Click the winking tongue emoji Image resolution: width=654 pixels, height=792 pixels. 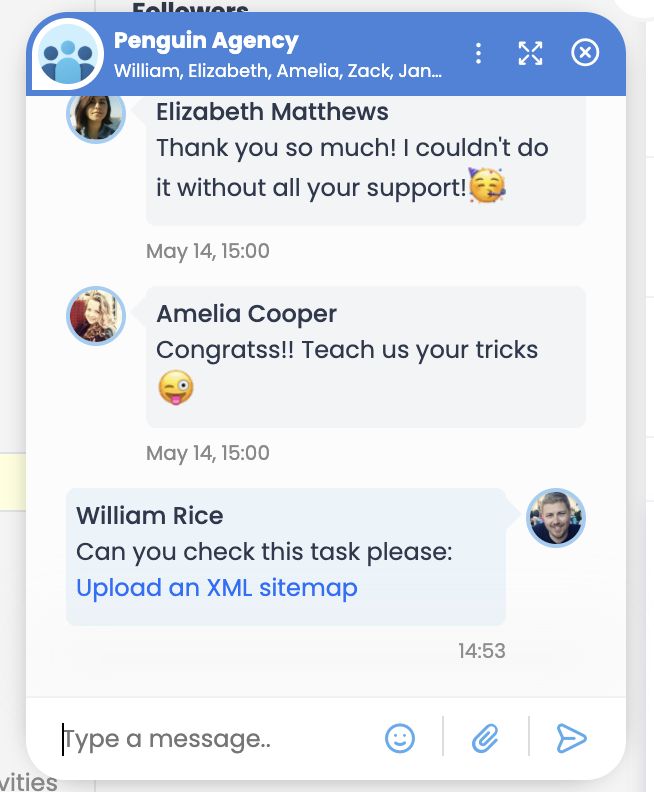[175, 387]
